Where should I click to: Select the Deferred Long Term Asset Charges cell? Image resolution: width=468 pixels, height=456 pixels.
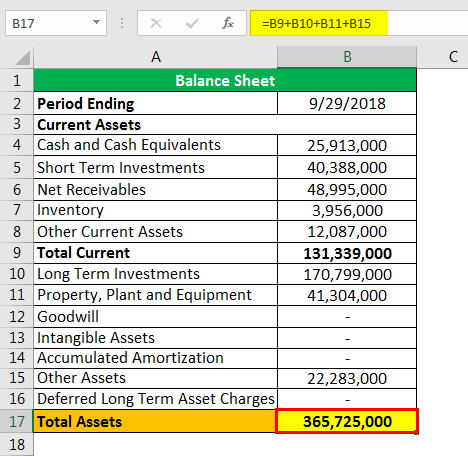(x=155, y=399)
